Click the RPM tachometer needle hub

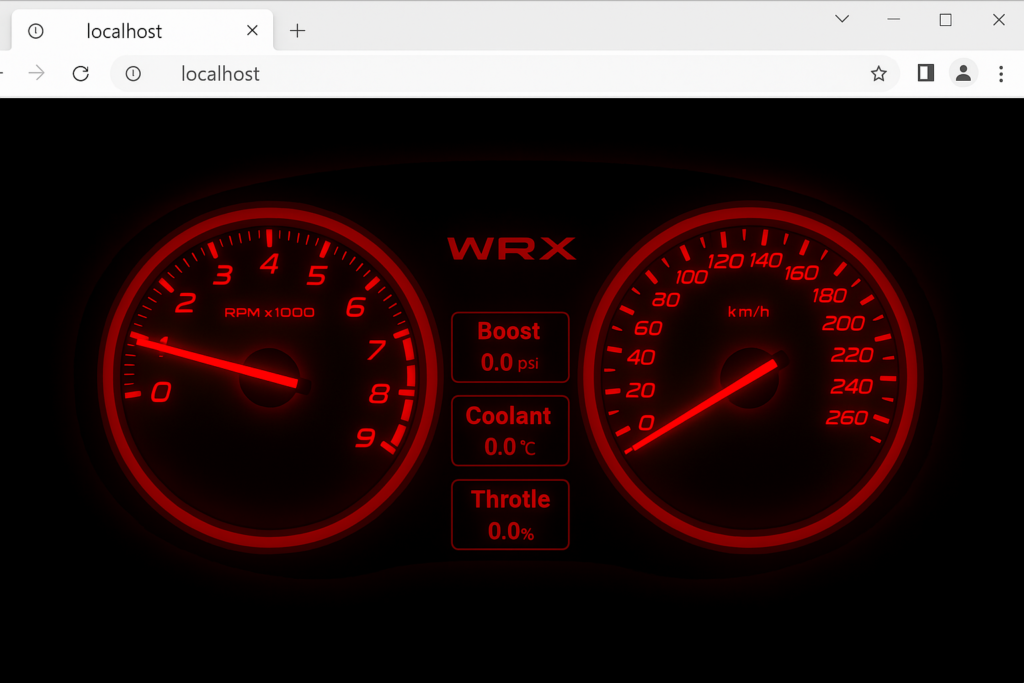pos(269,377)
